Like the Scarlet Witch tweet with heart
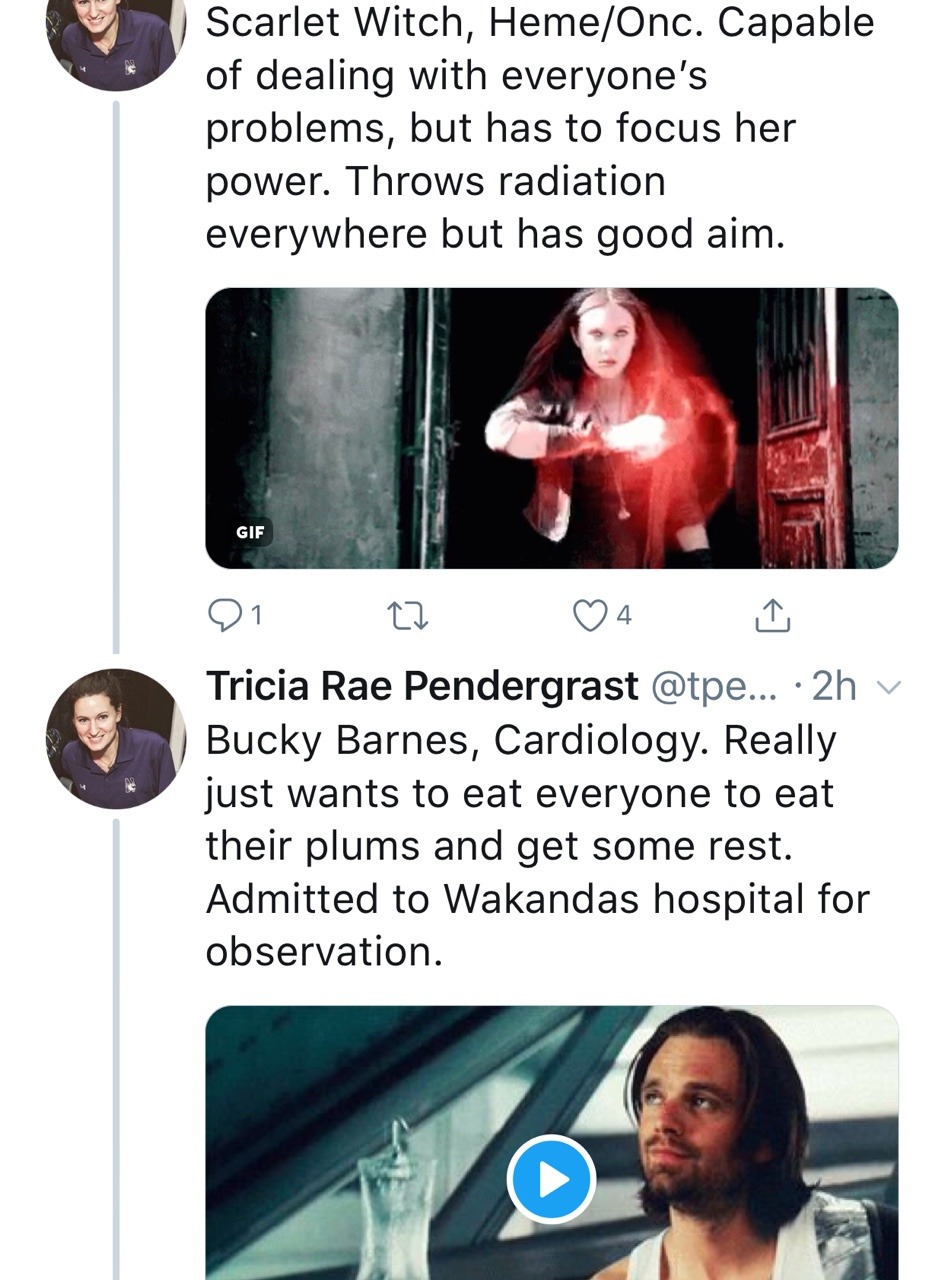 pos(590,616)
